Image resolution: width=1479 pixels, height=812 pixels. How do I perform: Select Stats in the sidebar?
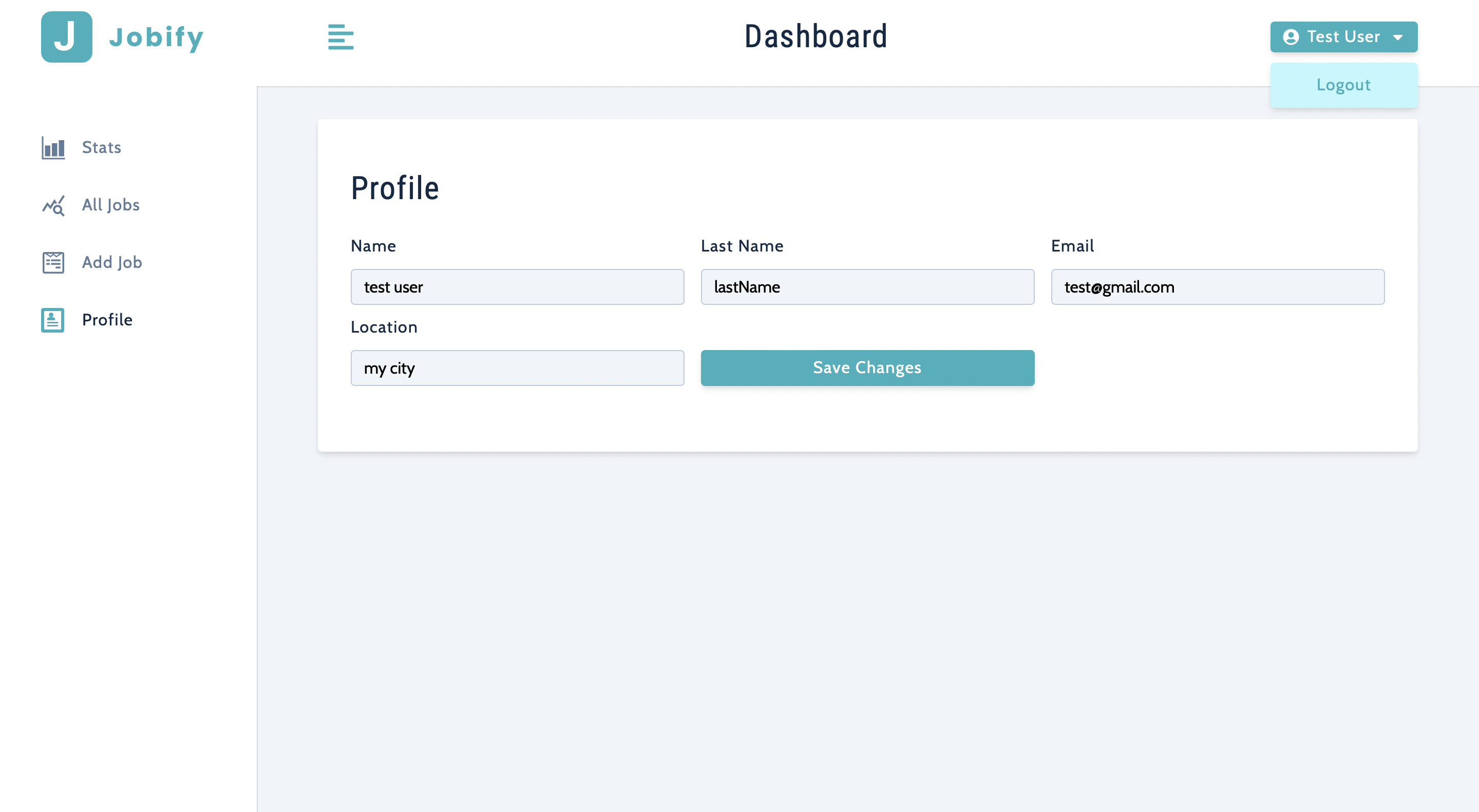pos(101,147)
